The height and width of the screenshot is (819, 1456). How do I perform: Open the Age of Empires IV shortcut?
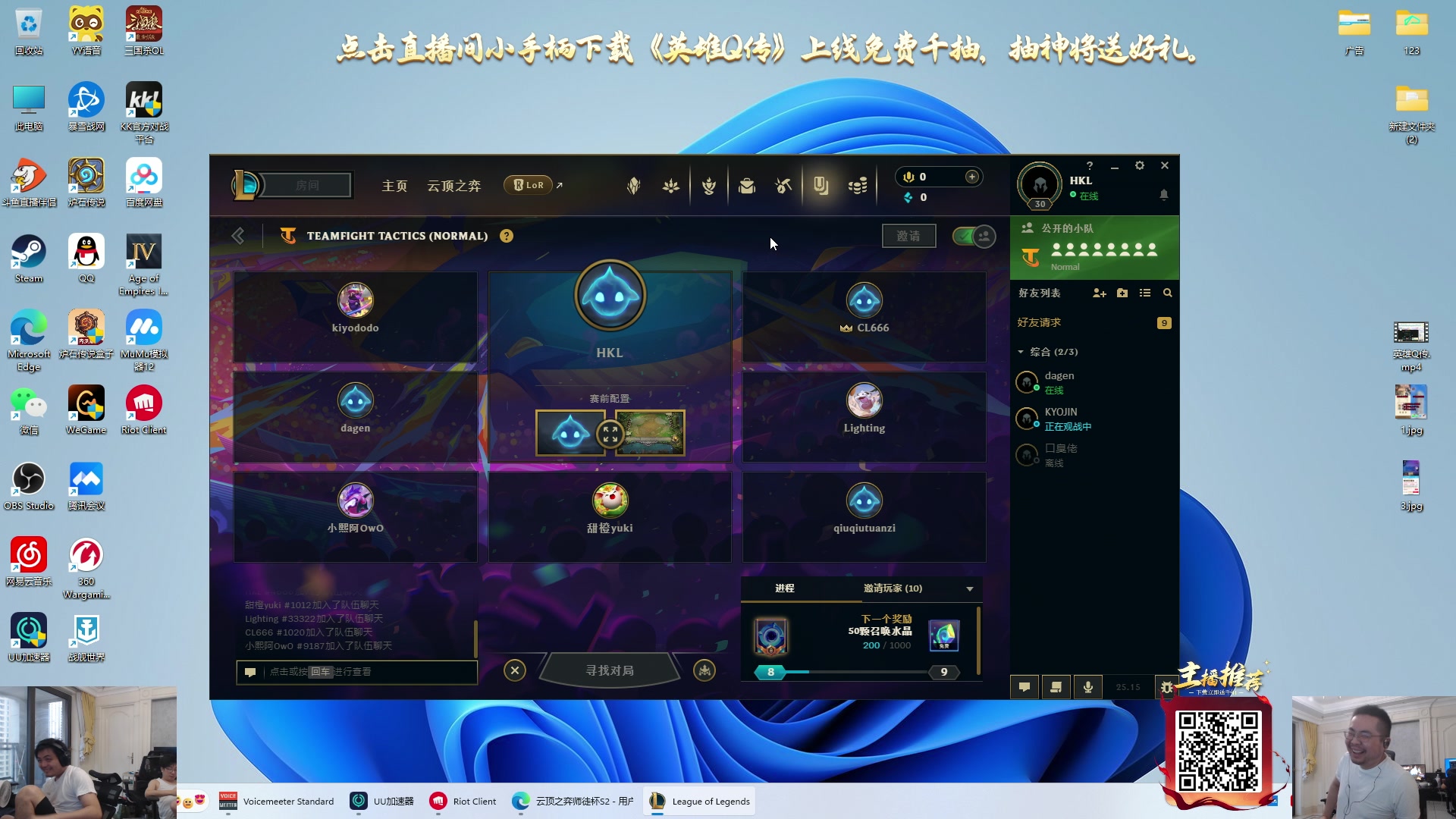[143, 265]
